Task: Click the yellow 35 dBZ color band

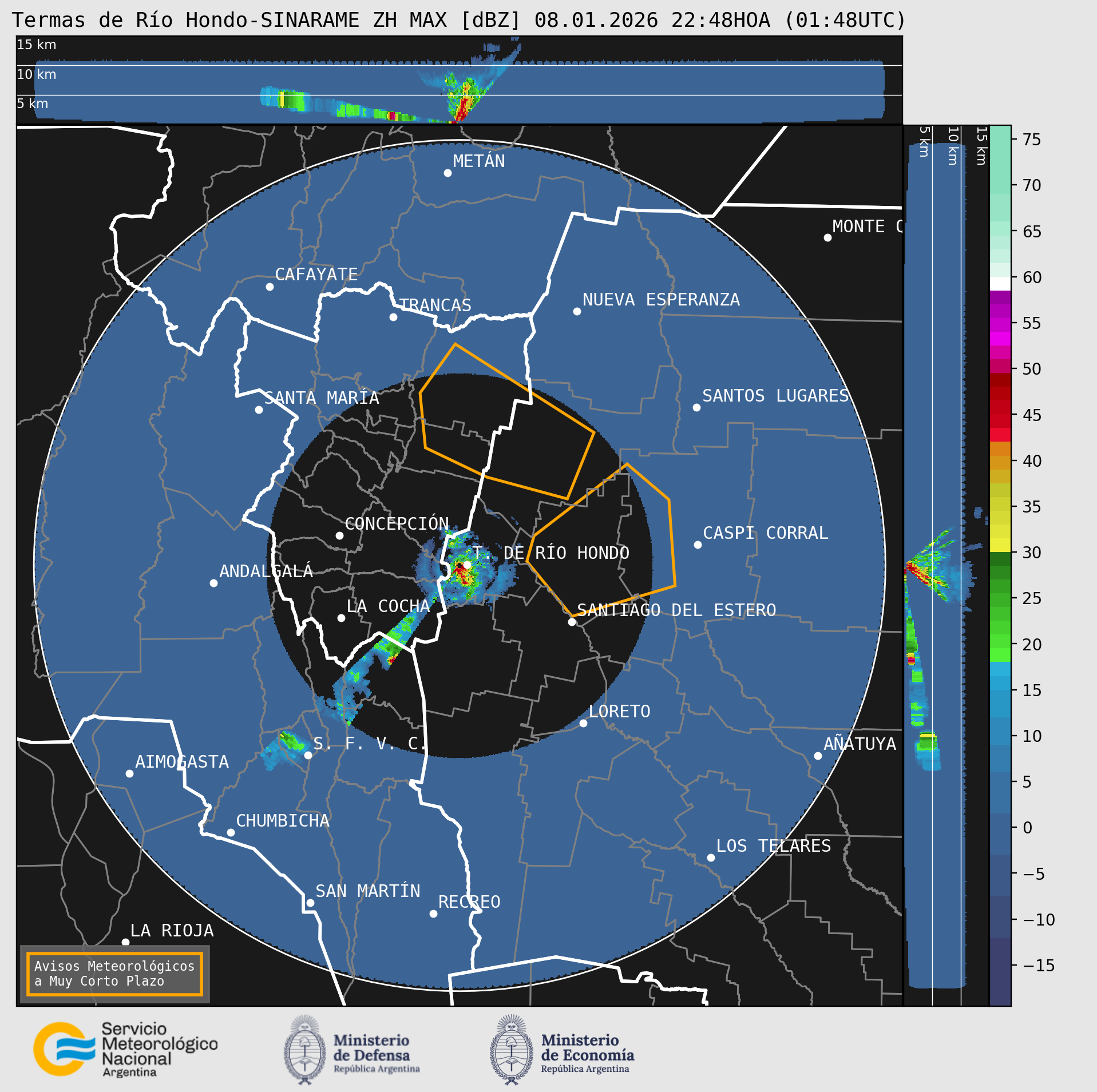Action: pyautogui.click(x=1000, y=504)
